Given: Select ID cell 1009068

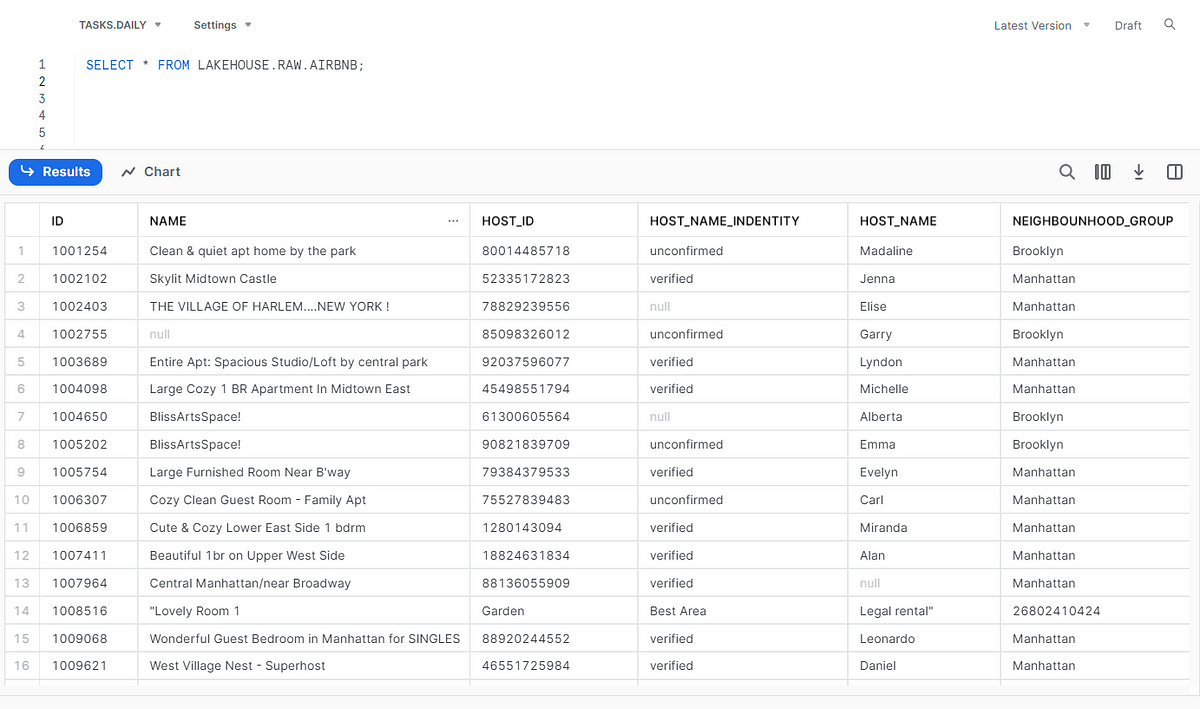Looking at the screenshot, I should 88,638.
